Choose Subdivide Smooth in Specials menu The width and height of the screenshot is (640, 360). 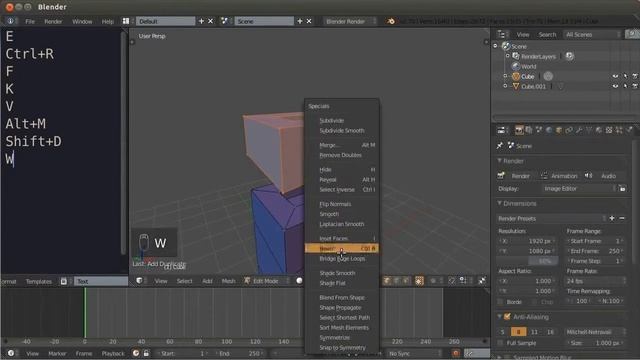pyautogui.click(x=342, y=131)
